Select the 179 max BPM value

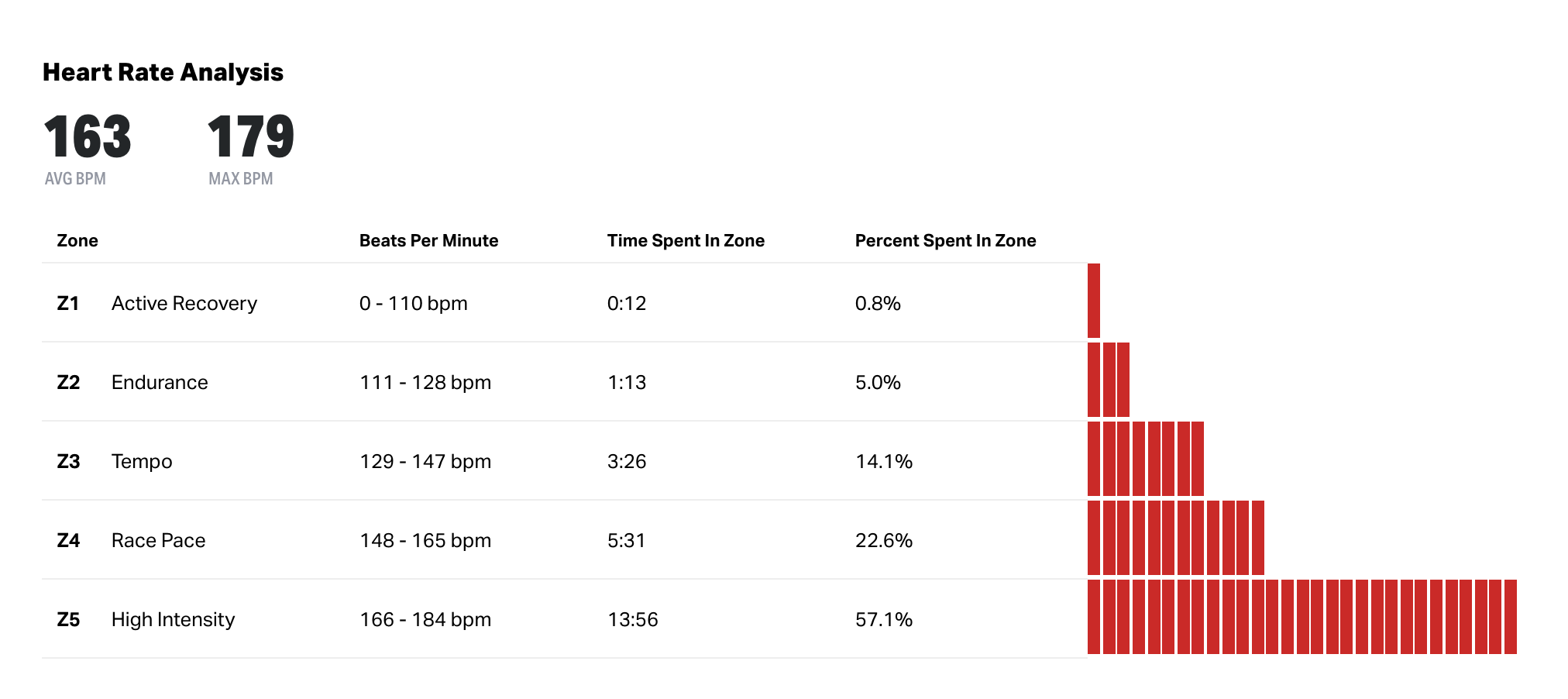251,137
